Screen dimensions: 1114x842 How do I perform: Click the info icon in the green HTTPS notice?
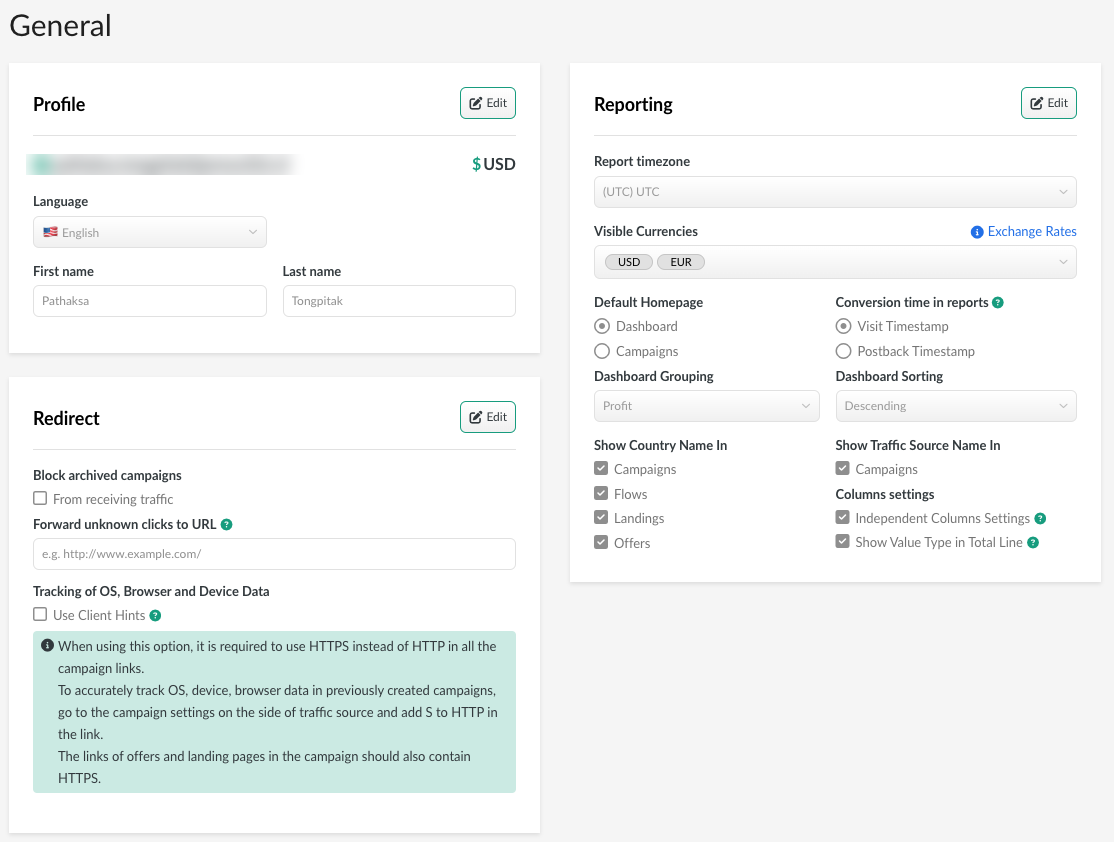(47, 646)
